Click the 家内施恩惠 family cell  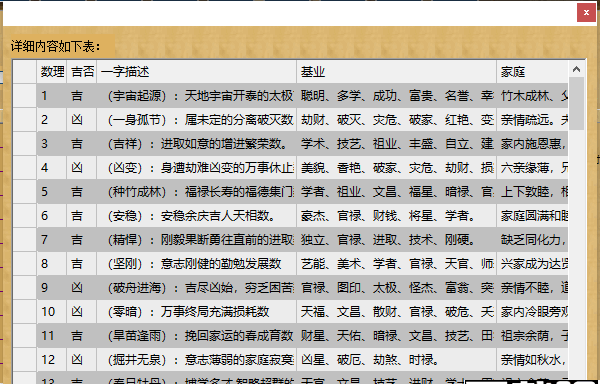coord(533,144)
